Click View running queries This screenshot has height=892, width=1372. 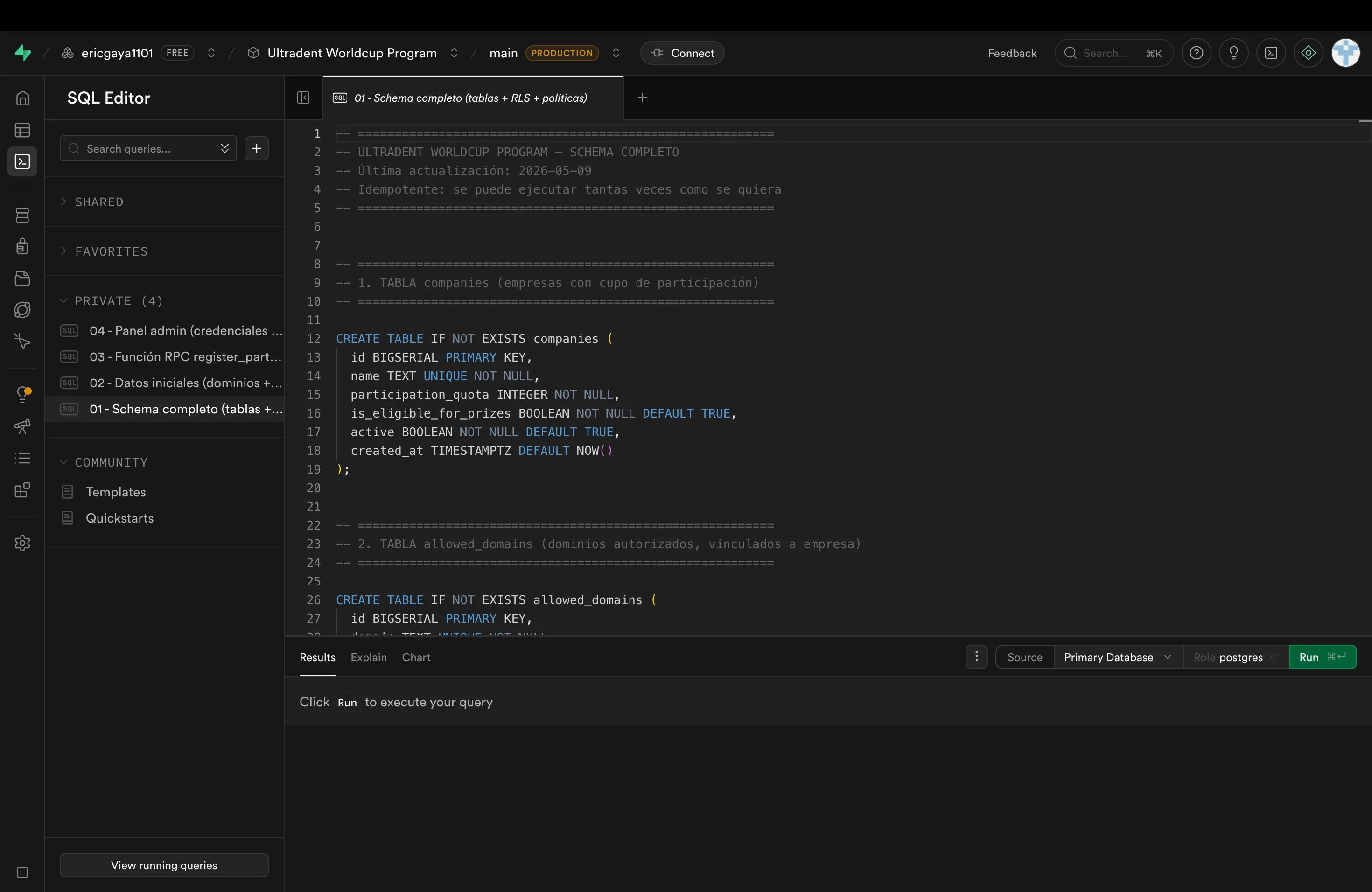164,865
